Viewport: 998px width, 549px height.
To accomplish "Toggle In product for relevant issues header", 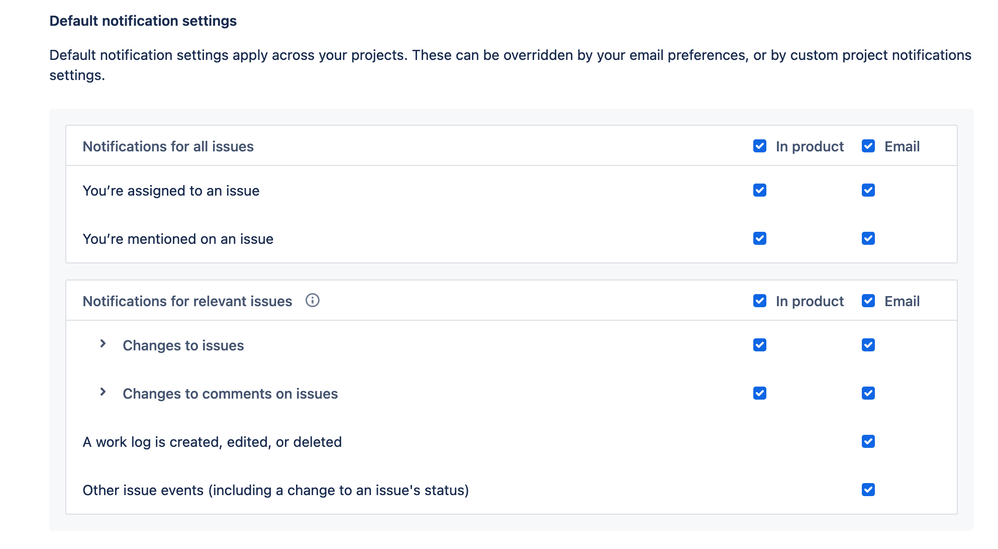I will [x=760, y=301].
